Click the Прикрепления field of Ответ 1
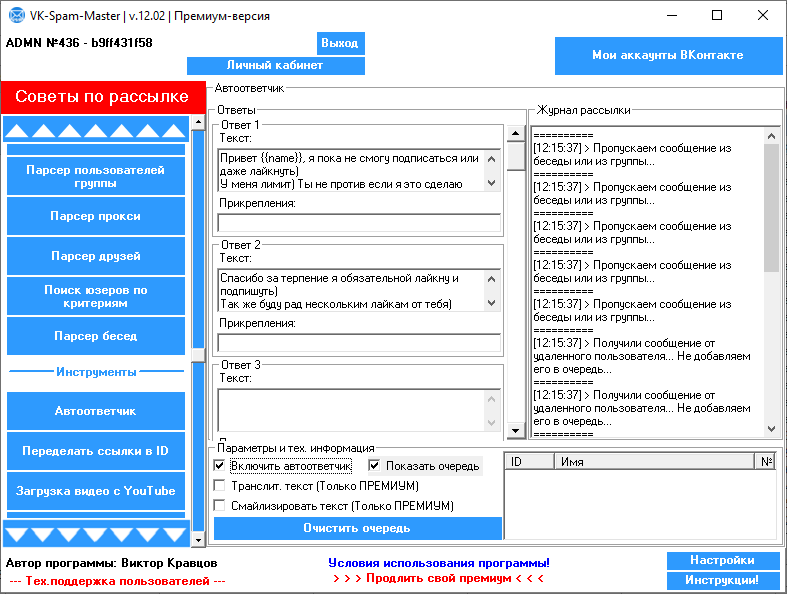 [x=359, y=222]
